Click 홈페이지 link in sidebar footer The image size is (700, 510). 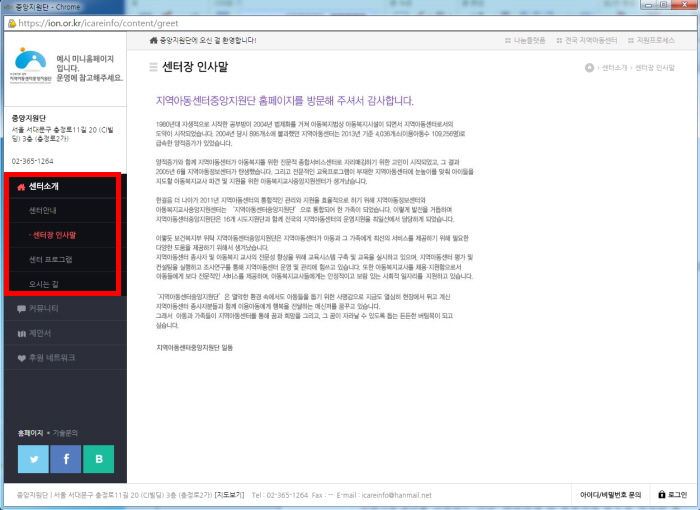(30, 433)
